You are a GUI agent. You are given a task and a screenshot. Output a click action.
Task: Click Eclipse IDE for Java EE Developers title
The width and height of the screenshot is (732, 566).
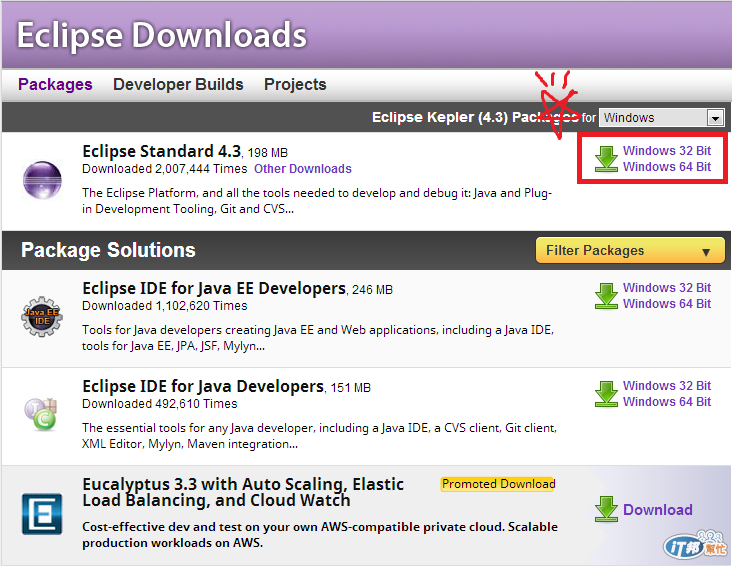click(x=214, y=288)
